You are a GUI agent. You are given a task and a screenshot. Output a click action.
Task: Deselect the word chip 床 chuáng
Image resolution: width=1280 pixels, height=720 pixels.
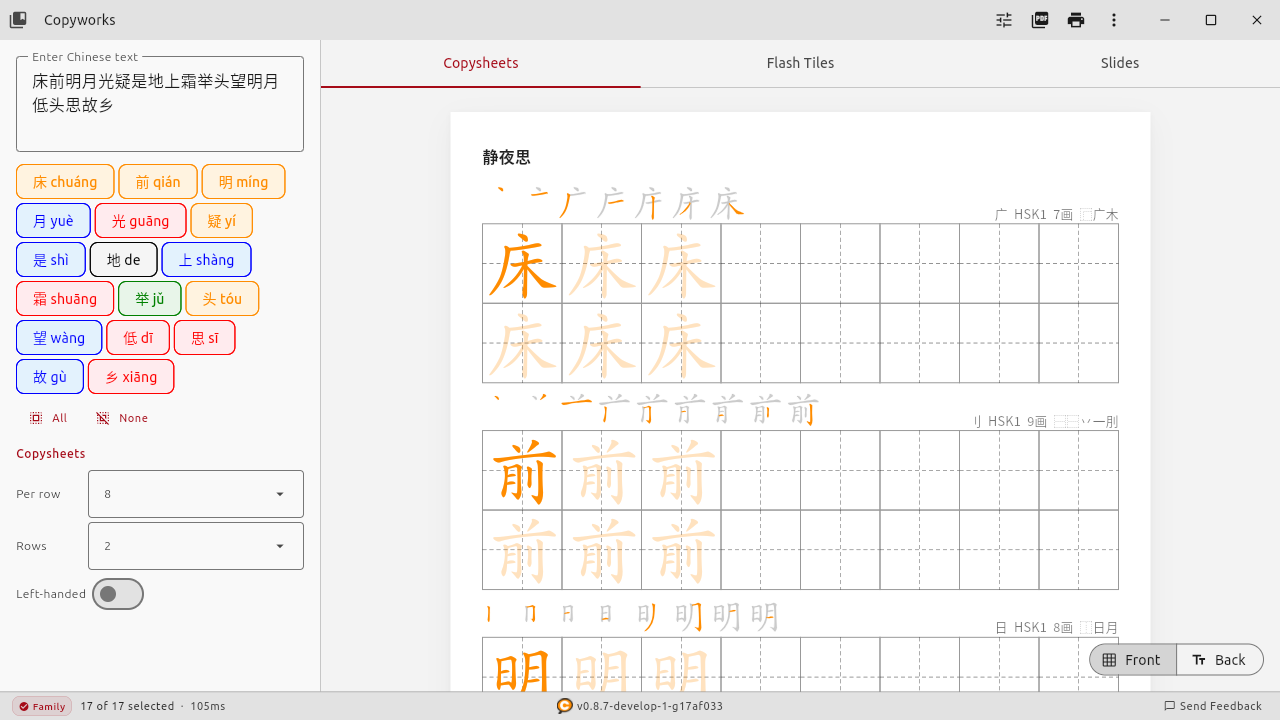coord(64,181)
